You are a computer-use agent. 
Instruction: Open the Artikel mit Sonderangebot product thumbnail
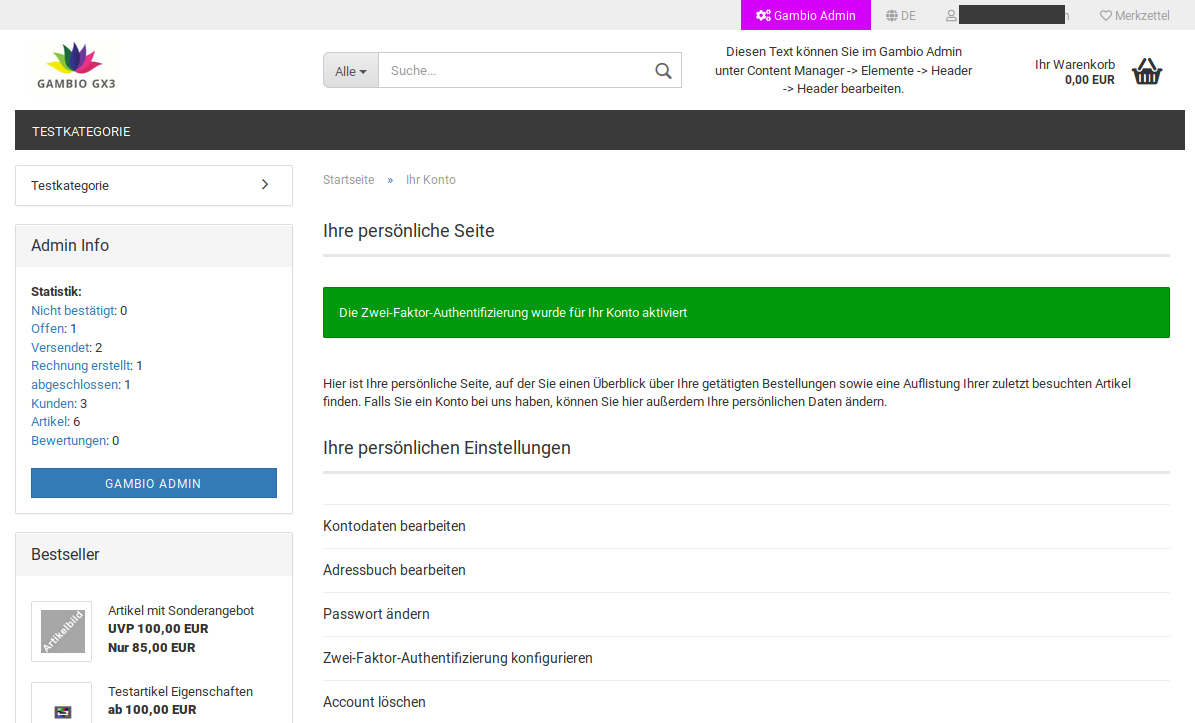coord(61,631)
